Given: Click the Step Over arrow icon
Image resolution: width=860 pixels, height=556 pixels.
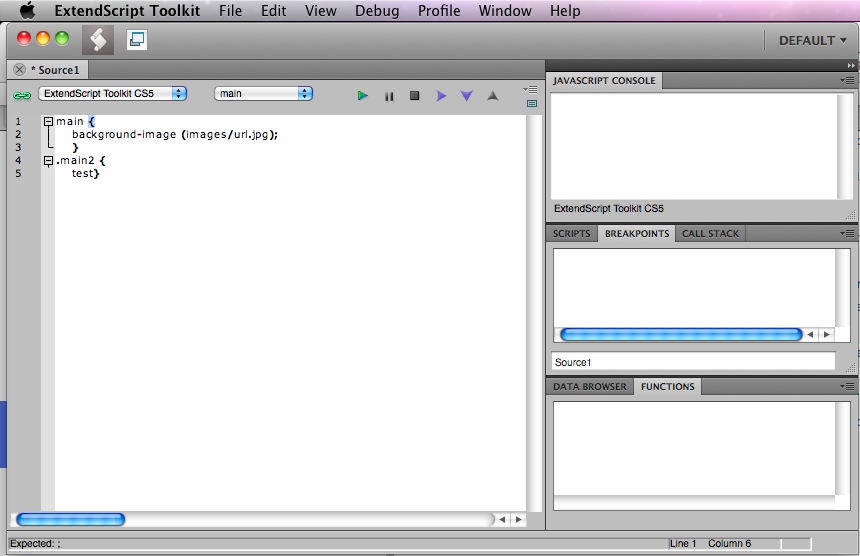Looking at the screenshot, I should click(x=441, y=96).
